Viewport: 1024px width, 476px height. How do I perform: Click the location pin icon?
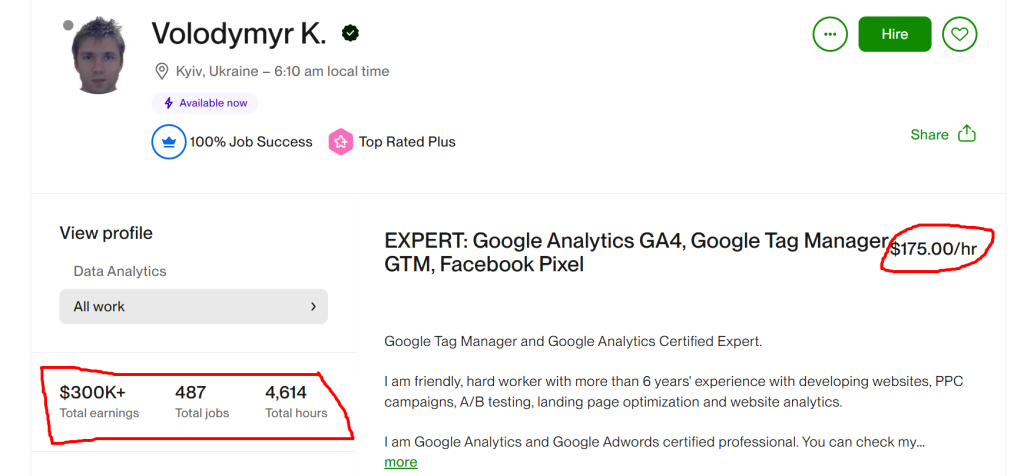coord(161,71)
